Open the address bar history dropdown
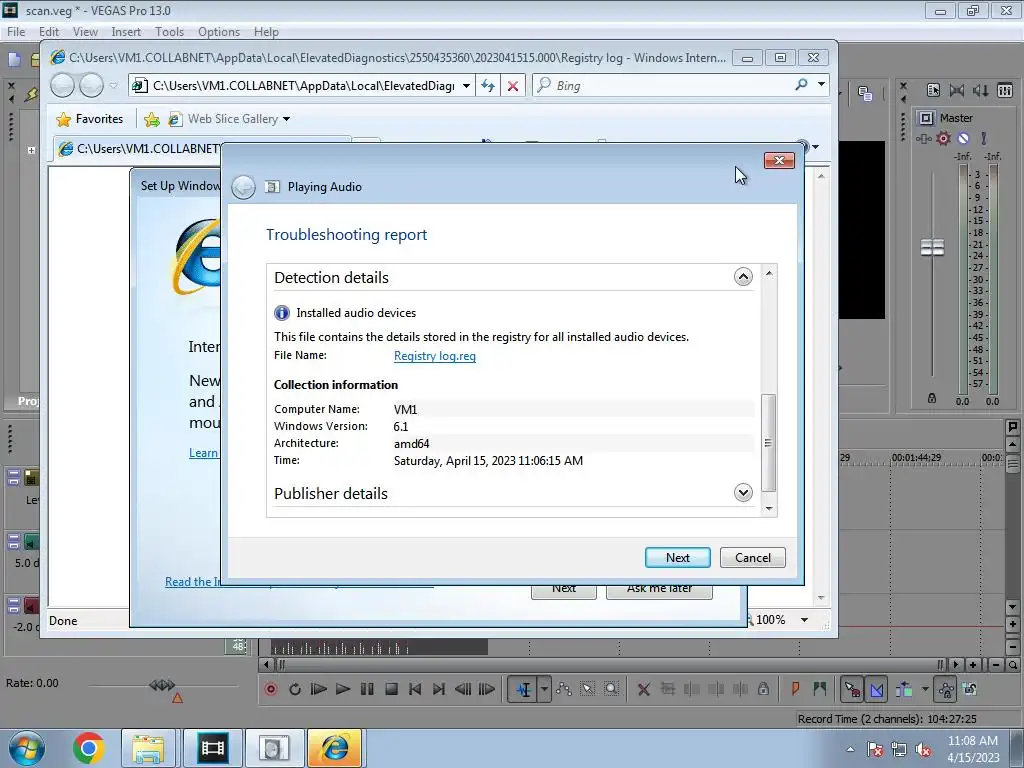Image resolution: width=1024 pixels, height=768 pixels. pyautogui.click(x=466, y=86)
